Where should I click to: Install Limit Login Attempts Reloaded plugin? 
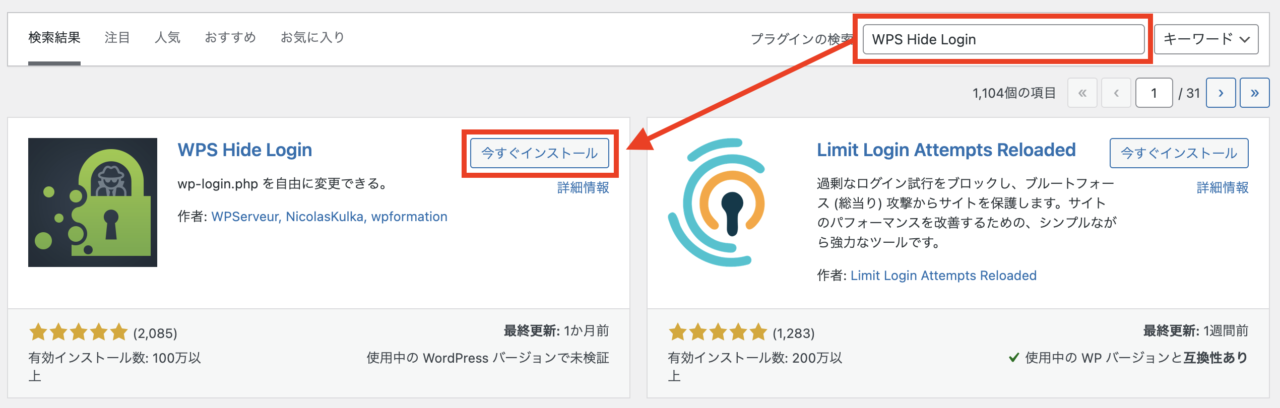click(1179, 153)
